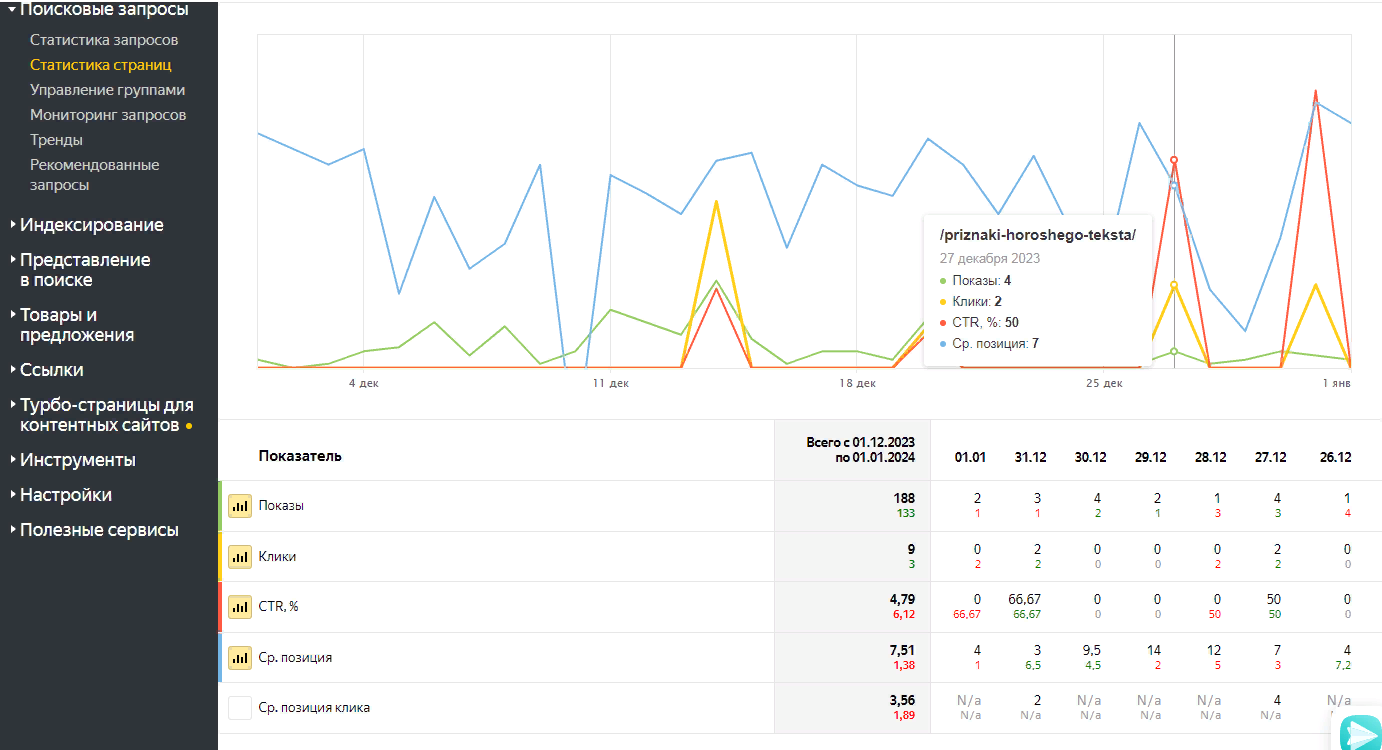Click red CTR point on 27 December
Viewport: 1382px width, 750px height.
1174,160
